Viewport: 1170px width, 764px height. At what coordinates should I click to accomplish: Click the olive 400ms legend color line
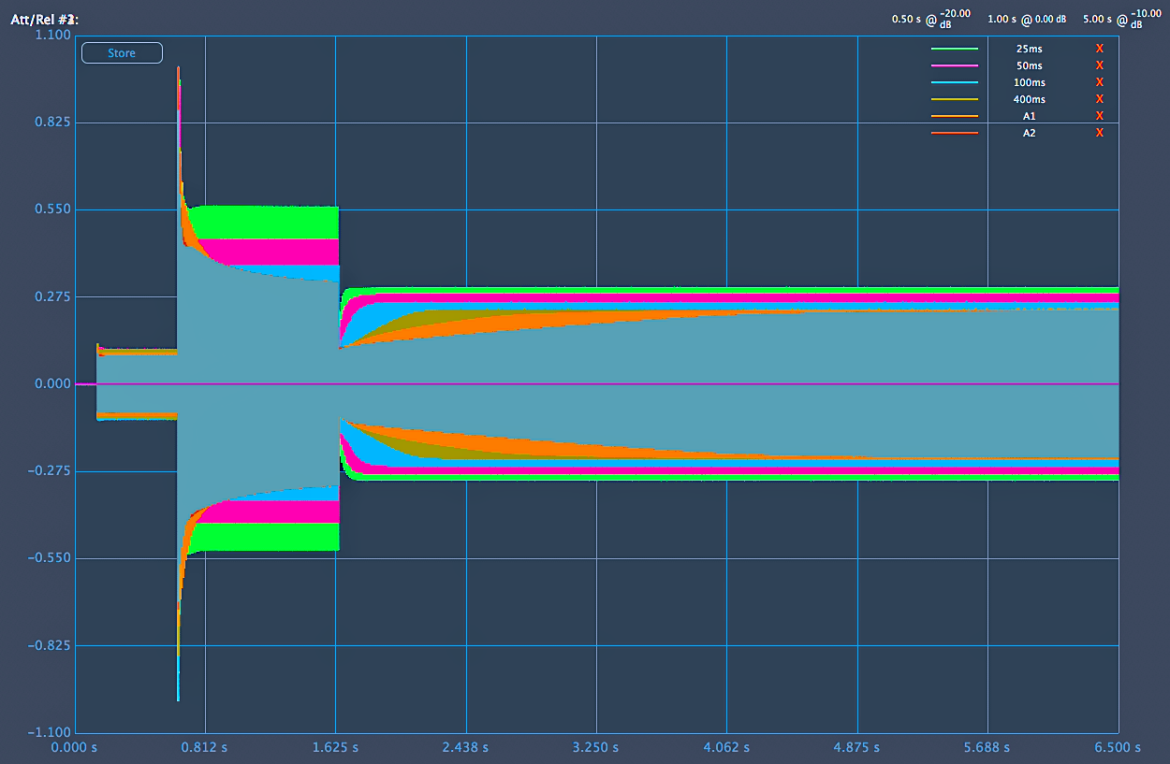(954, 99)
